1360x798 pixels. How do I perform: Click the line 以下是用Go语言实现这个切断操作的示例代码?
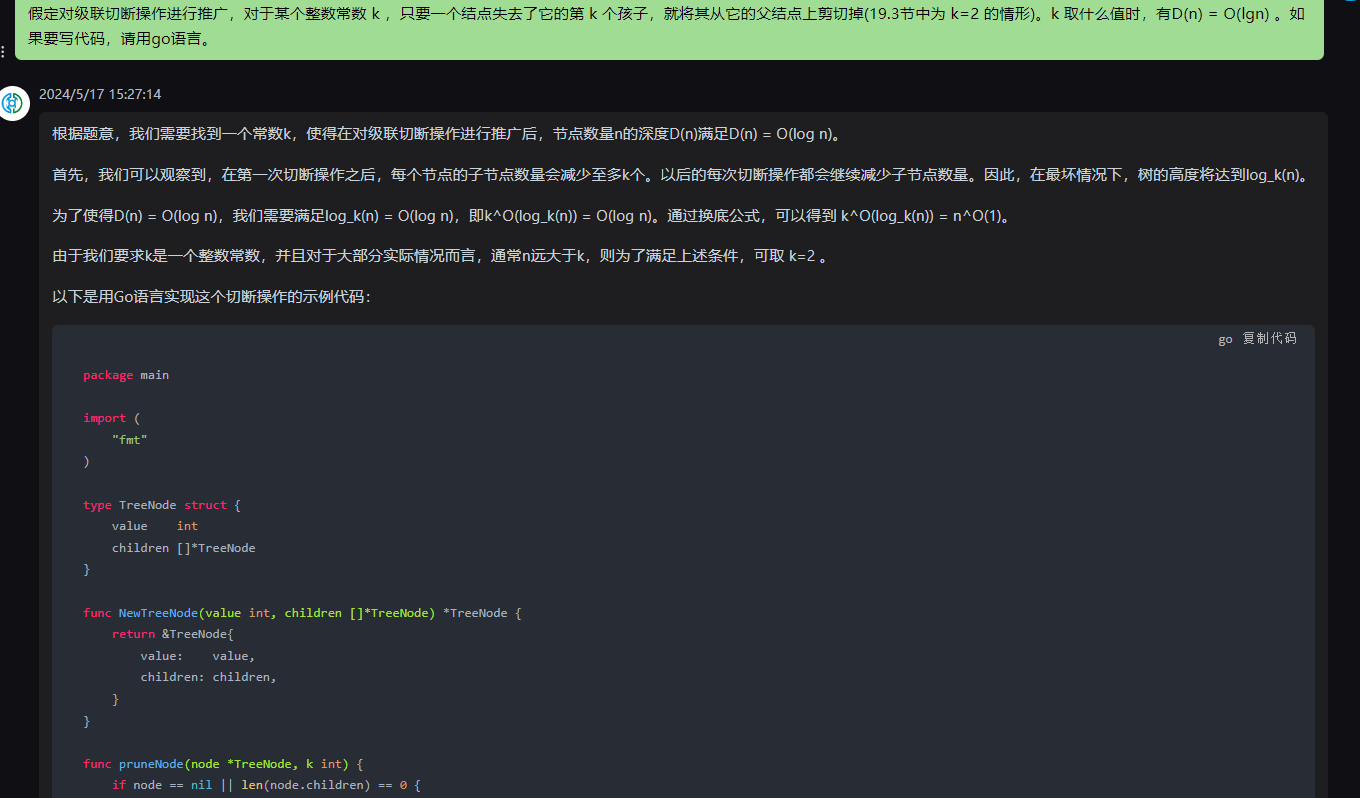(x=212, y=297)
